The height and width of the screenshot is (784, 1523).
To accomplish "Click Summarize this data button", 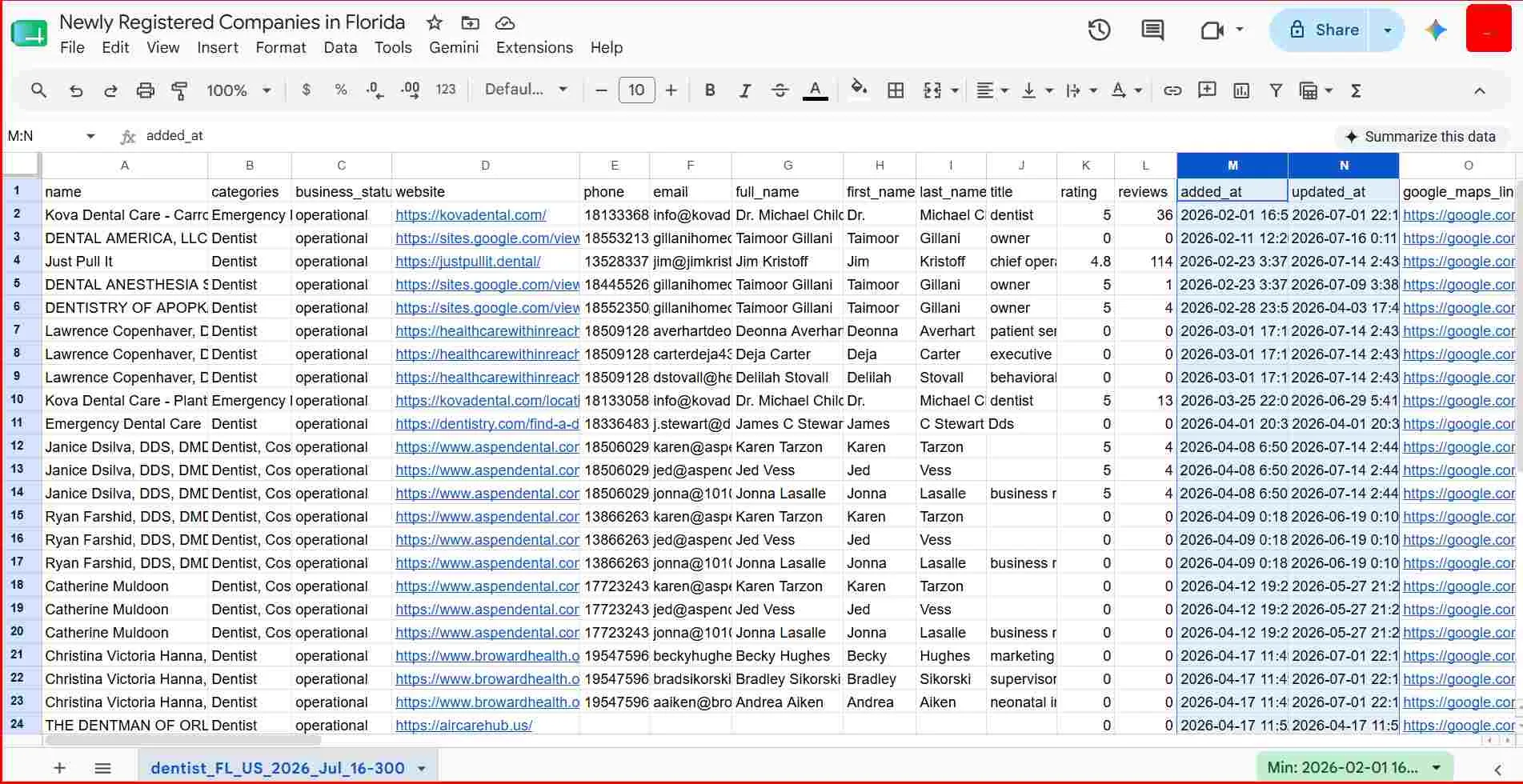I will [x=1421, y=137].
